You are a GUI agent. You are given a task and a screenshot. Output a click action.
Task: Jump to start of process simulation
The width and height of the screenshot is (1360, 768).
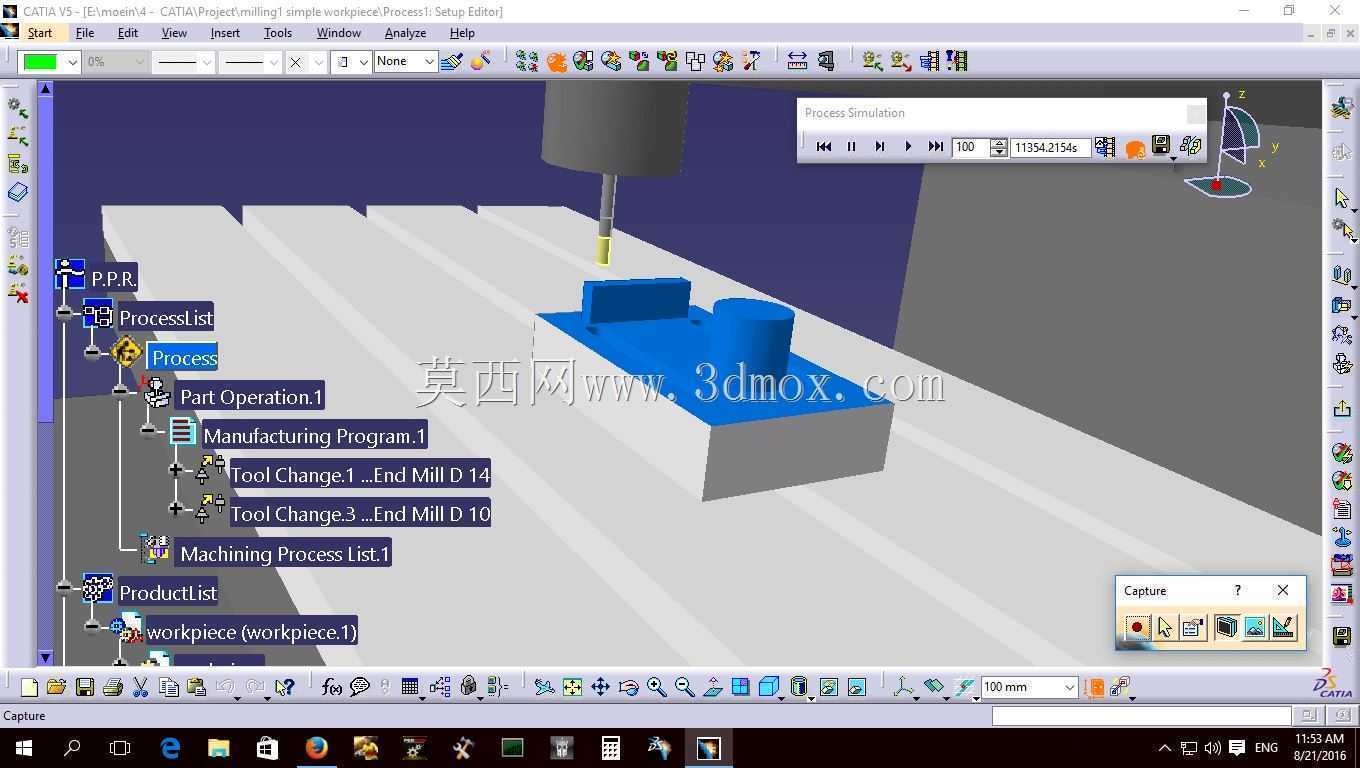click(x=824, y=147)
